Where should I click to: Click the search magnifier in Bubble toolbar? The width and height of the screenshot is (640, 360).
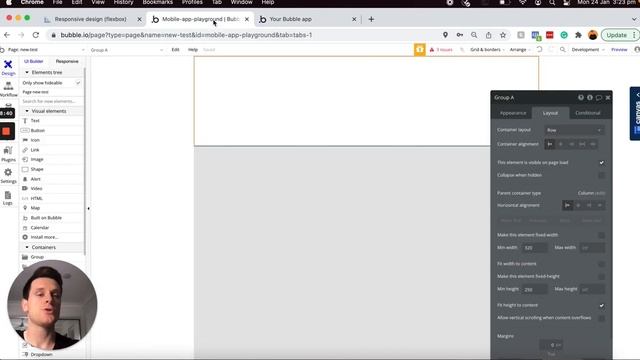[563, 49]
